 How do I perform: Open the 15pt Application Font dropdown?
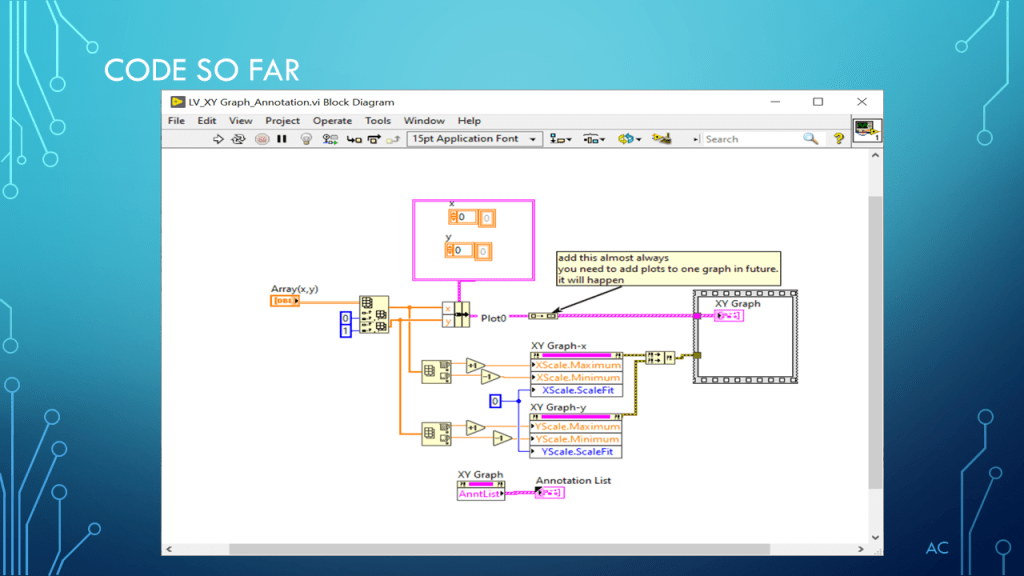click(474, 140)
